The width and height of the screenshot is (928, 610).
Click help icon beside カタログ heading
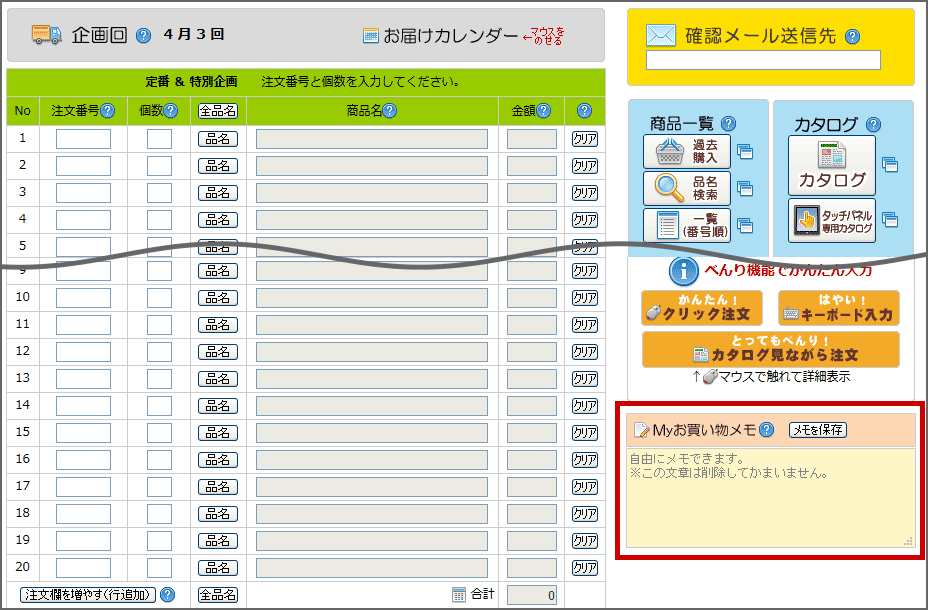[873, 124]
